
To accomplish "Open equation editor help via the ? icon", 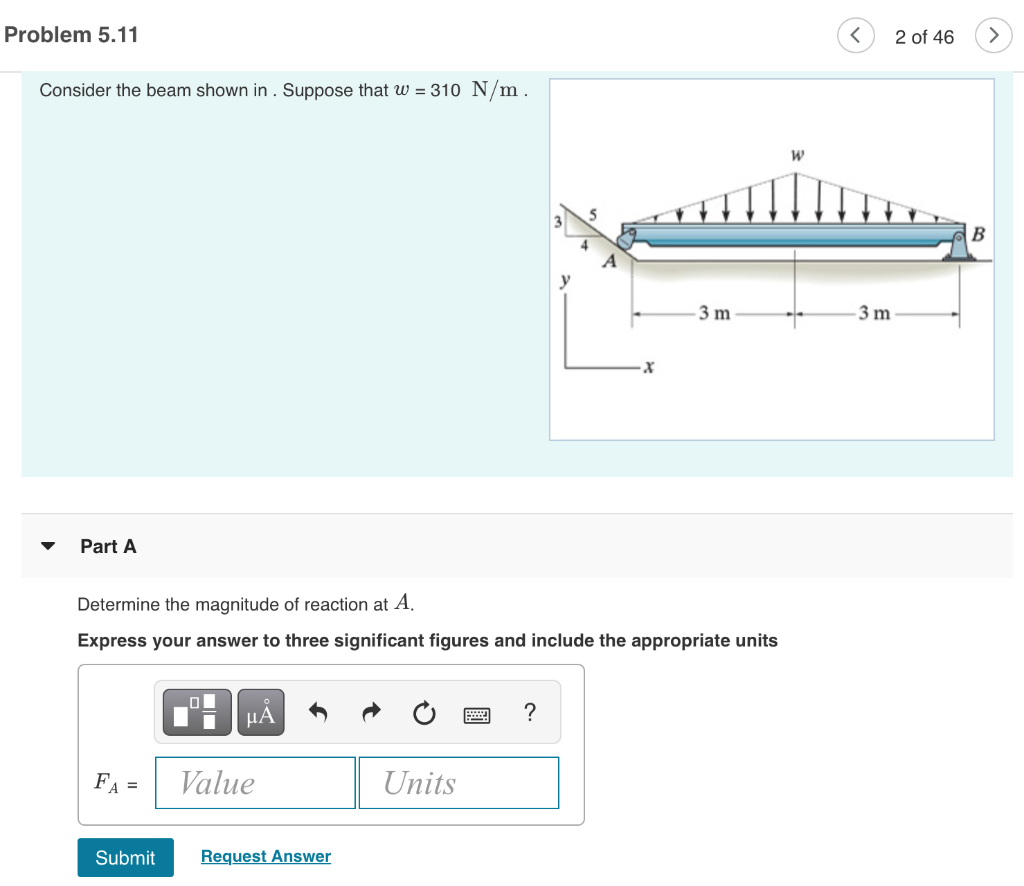I will click(529, 712).
